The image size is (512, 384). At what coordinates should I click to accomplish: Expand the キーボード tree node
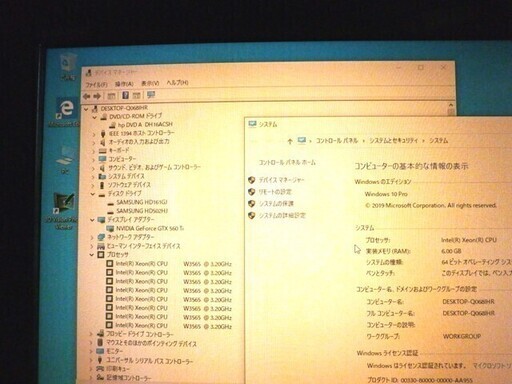pyautogui.click(x=94, y=151)
